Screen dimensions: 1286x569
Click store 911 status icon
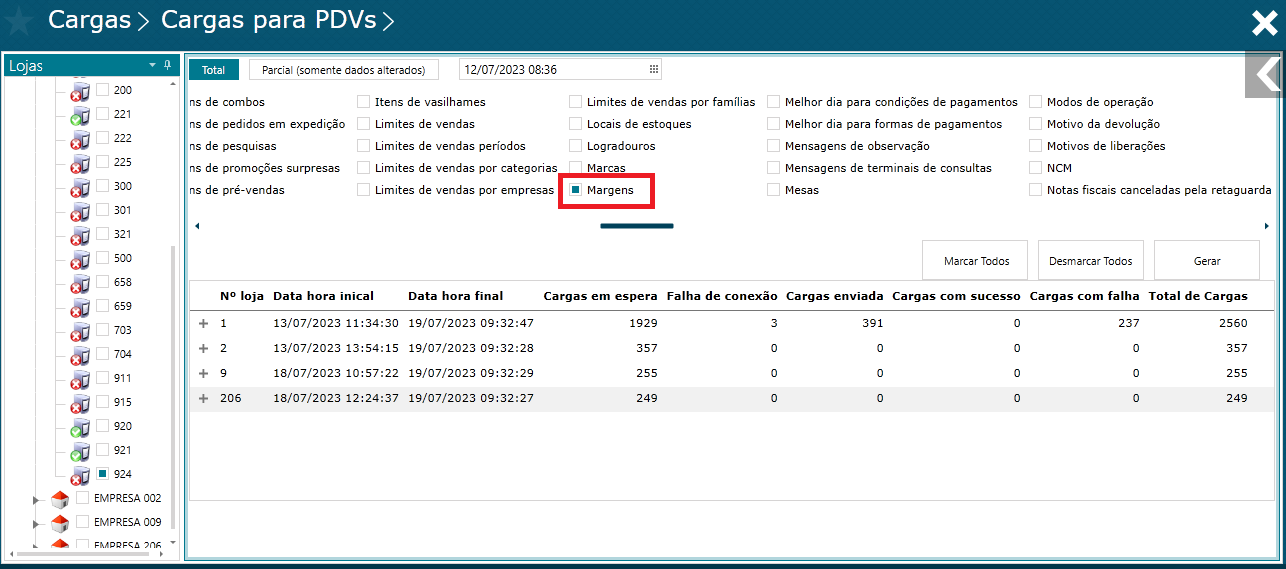click(79, 380)
